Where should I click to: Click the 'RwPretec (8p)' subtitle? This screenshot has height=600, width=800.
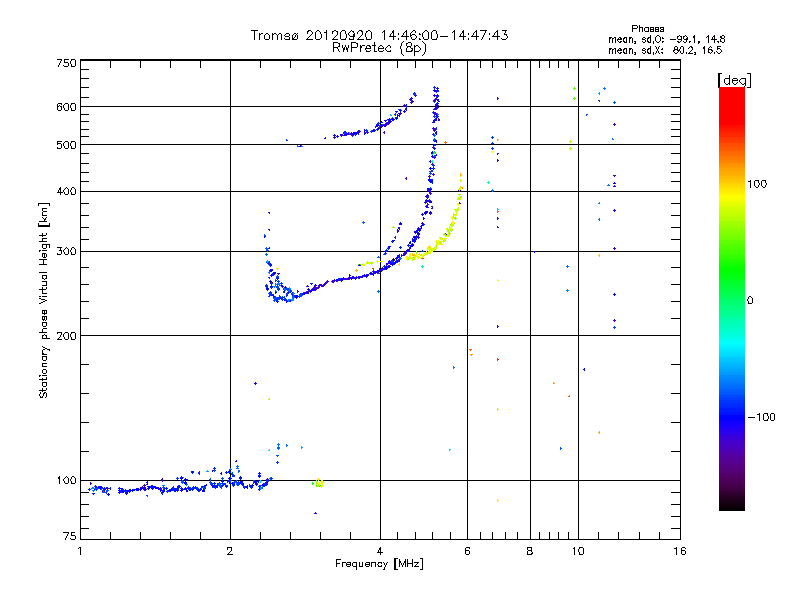pyautogui.click(x=379, y=48)
